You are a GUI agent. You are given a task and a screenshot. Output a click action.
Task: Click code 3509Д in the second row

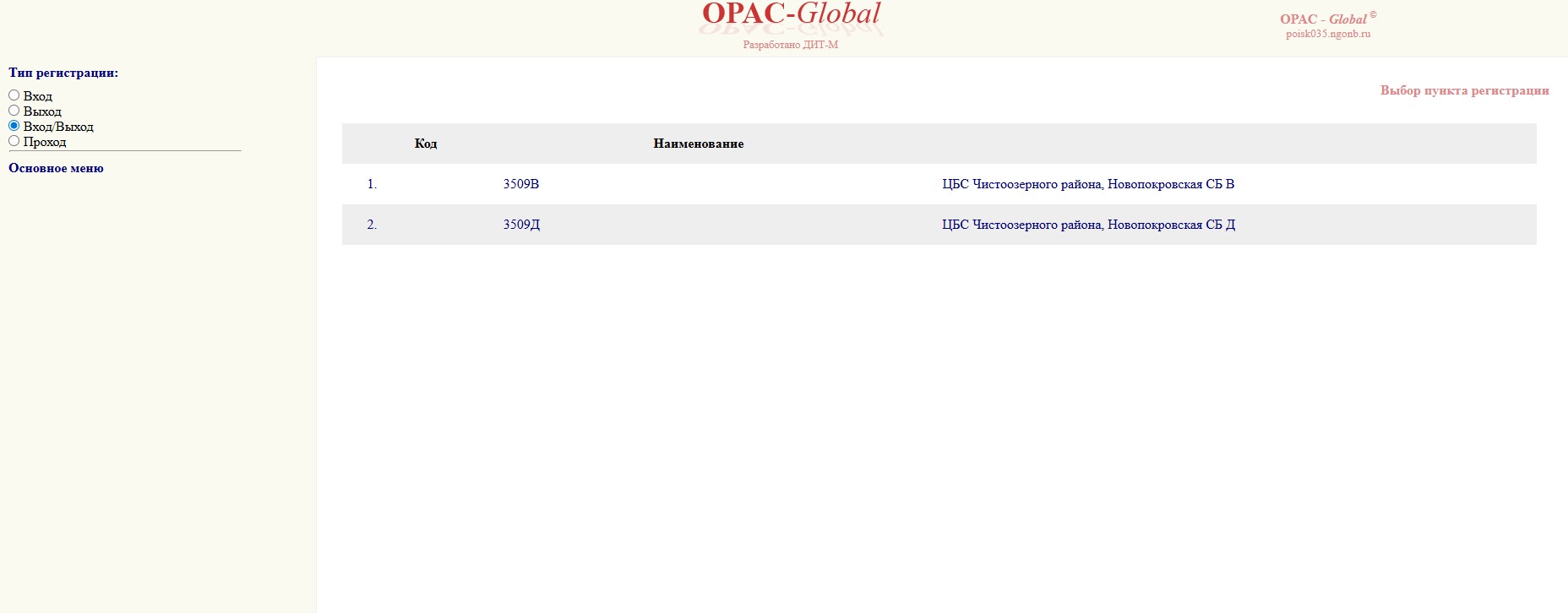(521, 225)
